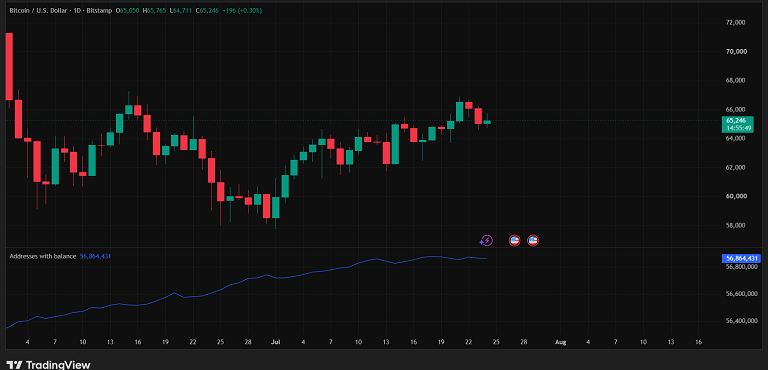
Task: Click the 'Addresses with balance' indicator label
Action: click(x=43, y=256)
